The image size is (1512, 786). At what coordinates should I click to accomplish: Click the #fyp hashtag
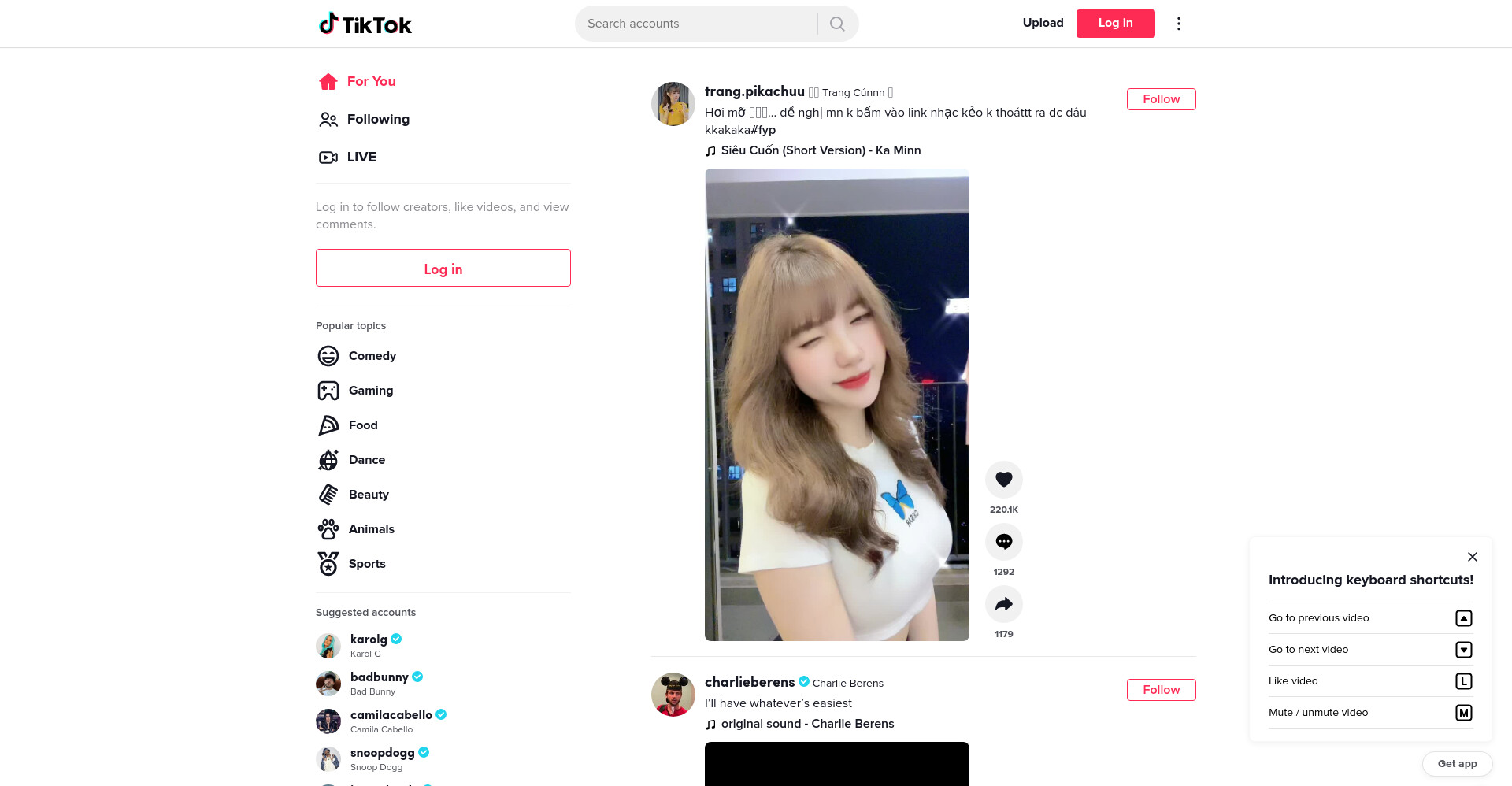(x=763, y=130)
